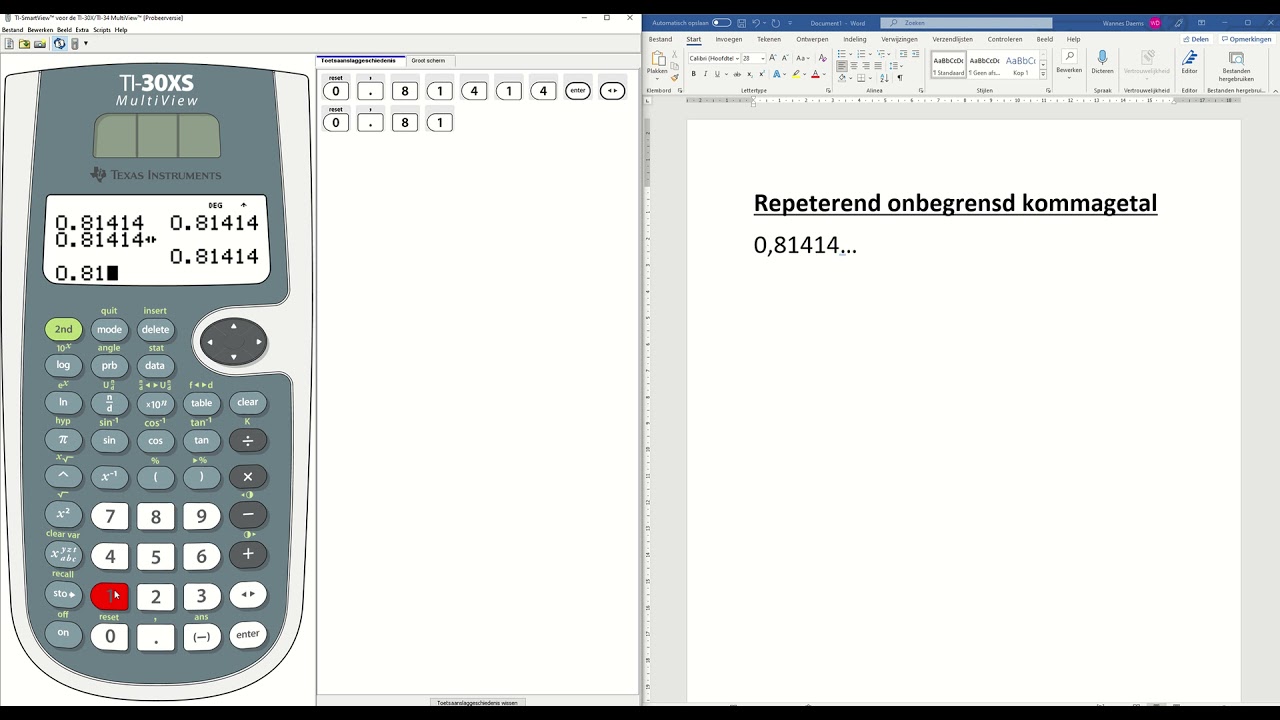
Task: Toggle Bold formatting in Word
Action: (x=693, y=74)
